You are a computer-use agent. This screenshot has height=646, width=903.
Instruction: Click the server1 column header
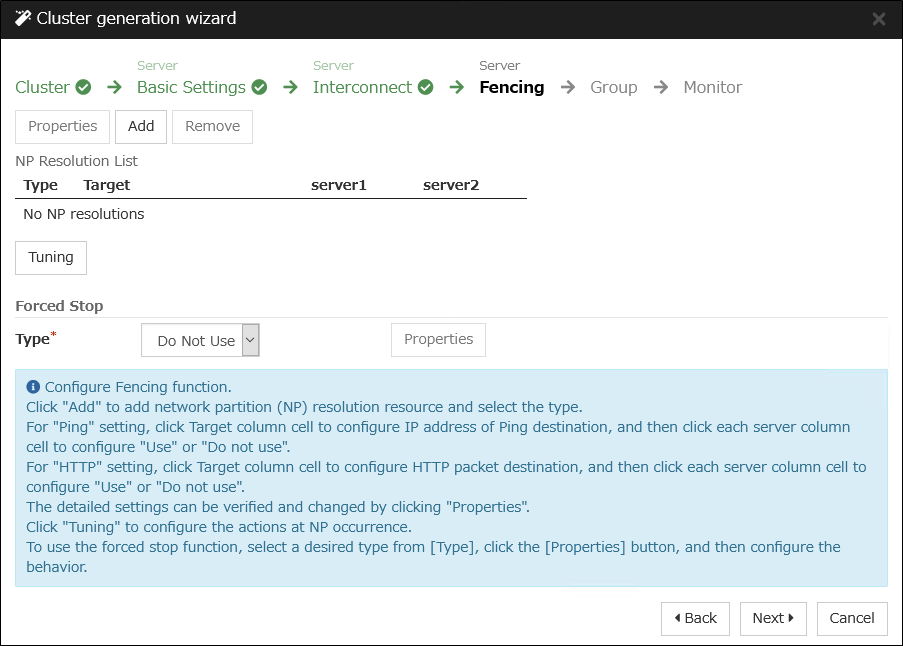click(339, 185)
